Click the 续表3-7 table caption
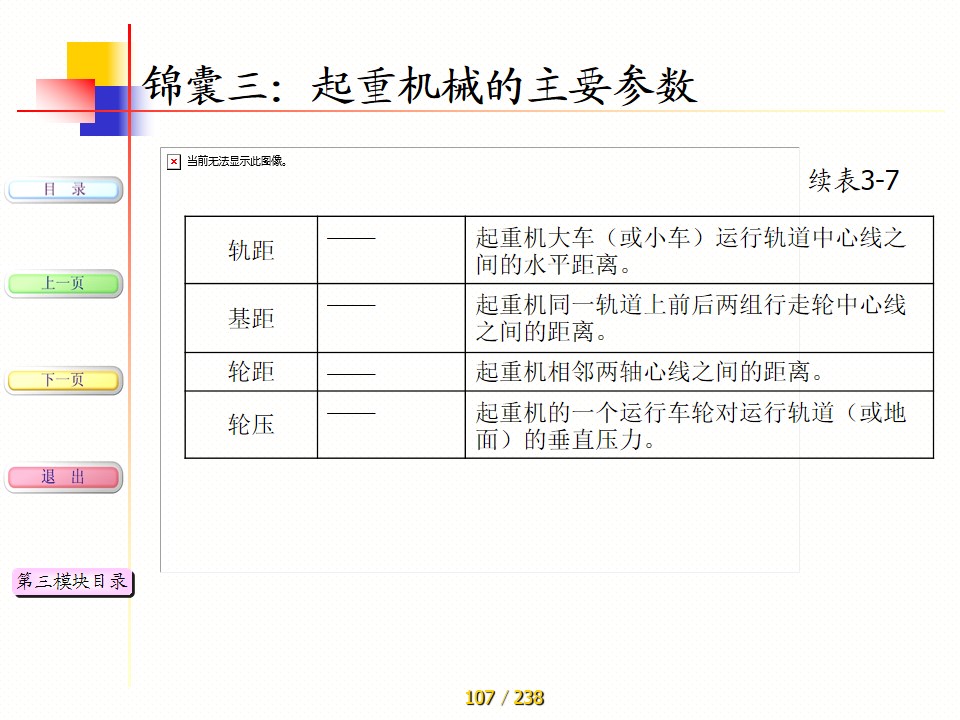 (853, 181)
